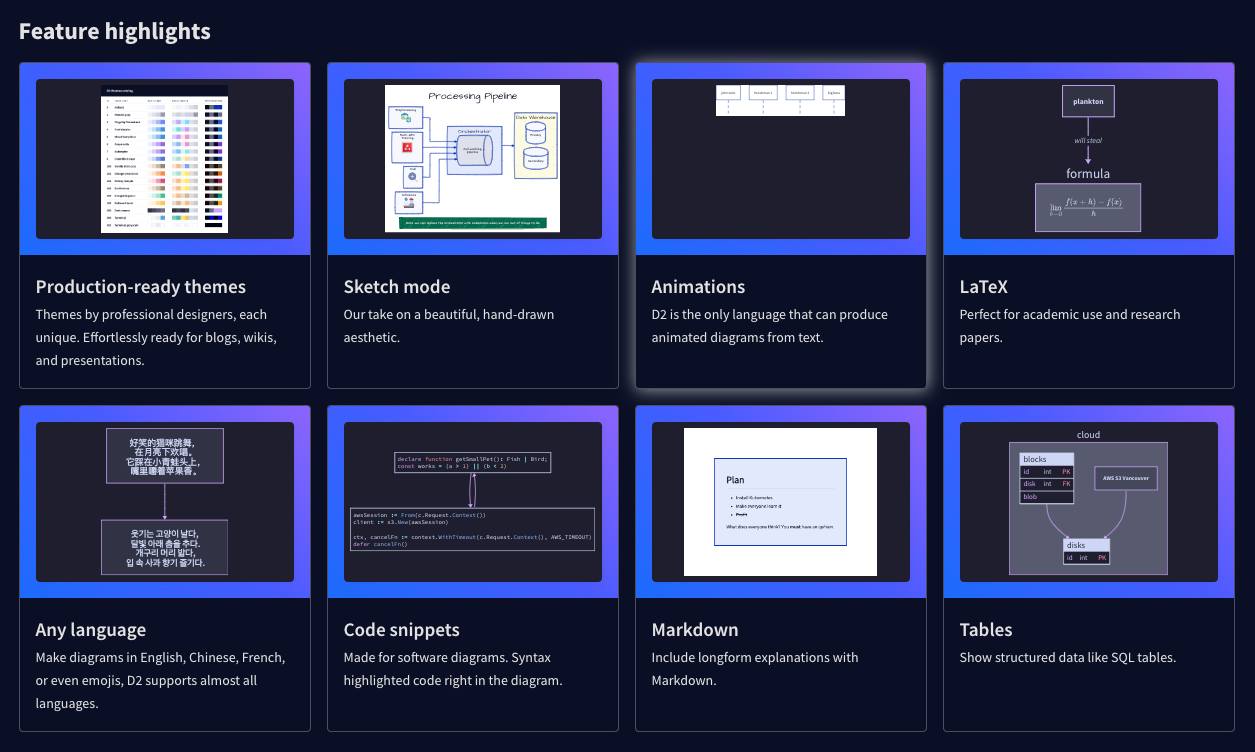
Task: Go to the "Code snippets" card title
Action: click(x=402, y=630)
